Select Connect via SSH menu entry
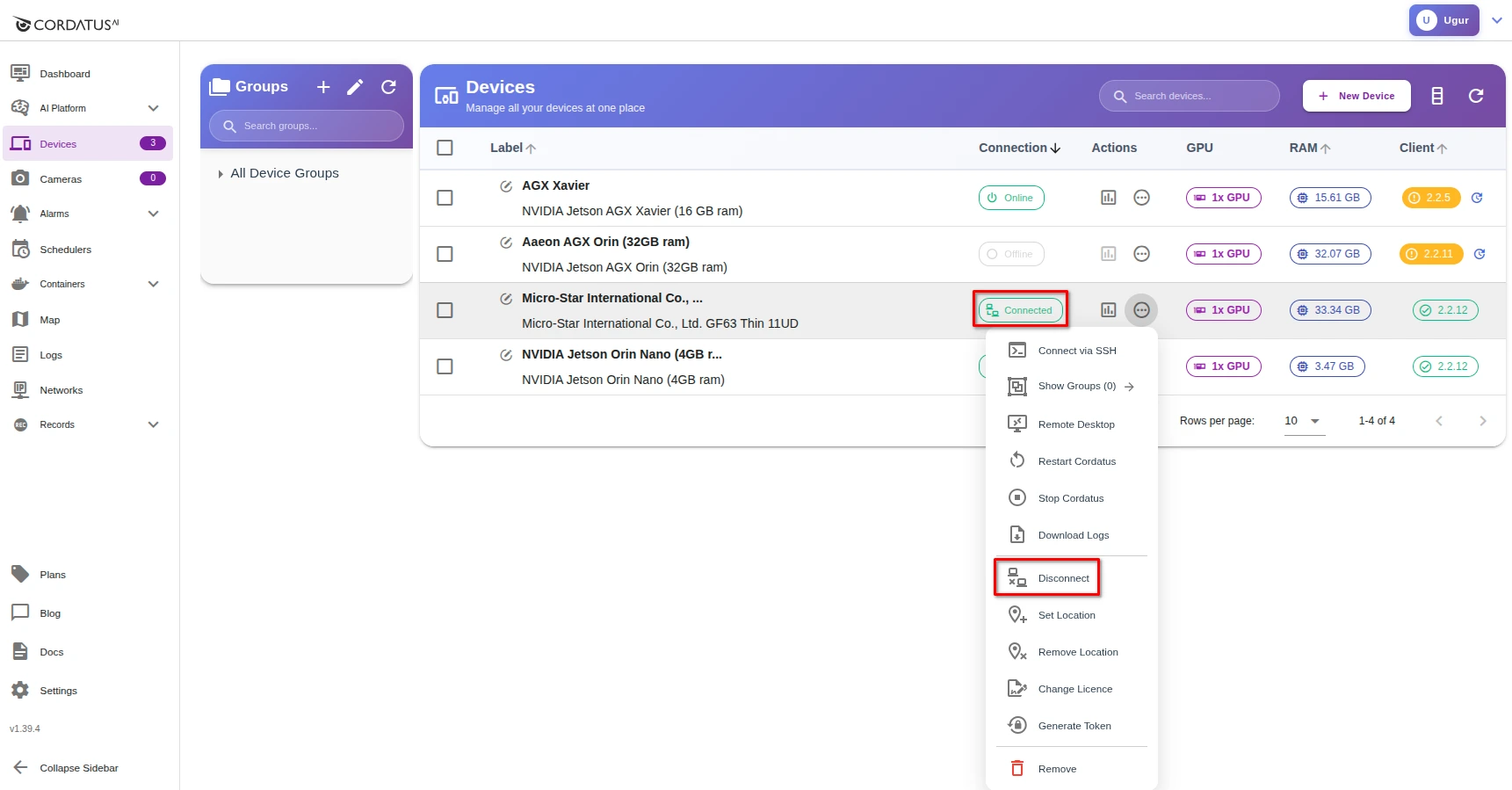The height and width of the screenshot is (790, 1512). click(1076, 351)
